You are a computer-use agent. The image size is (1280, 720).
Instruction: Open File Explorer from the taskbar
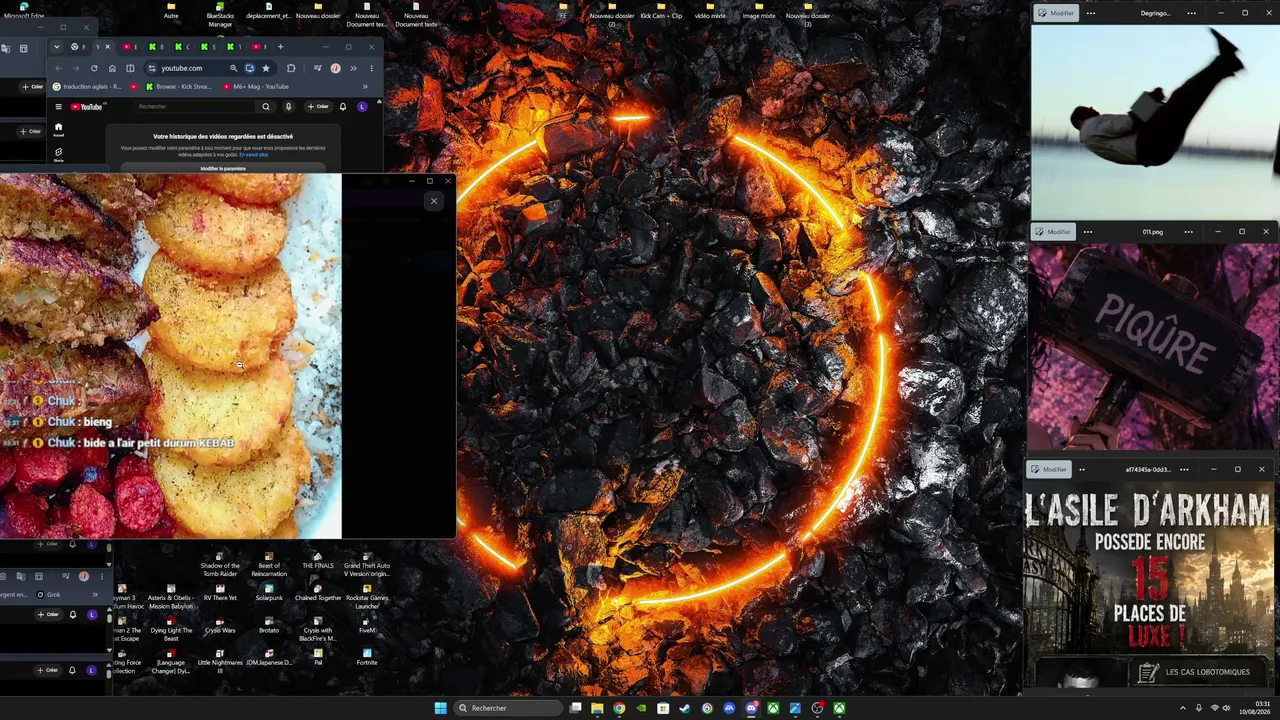[597, 708]
